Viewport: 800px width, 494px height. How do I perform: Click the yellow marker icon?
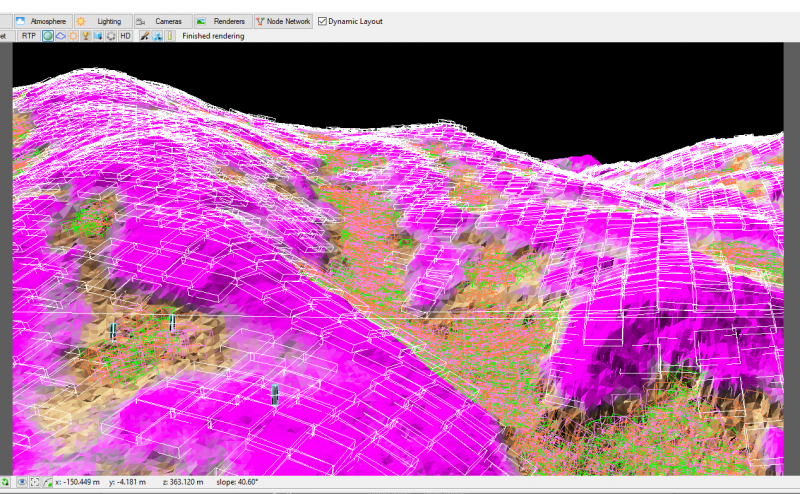(x=170, y=36)
